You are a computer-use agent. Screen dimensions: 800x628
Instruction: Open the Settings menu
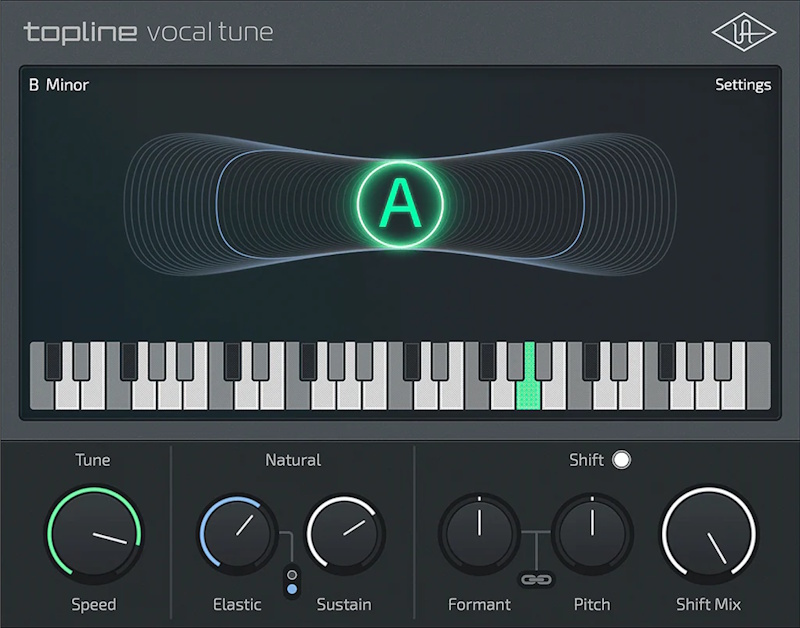[x=743, y=85]
